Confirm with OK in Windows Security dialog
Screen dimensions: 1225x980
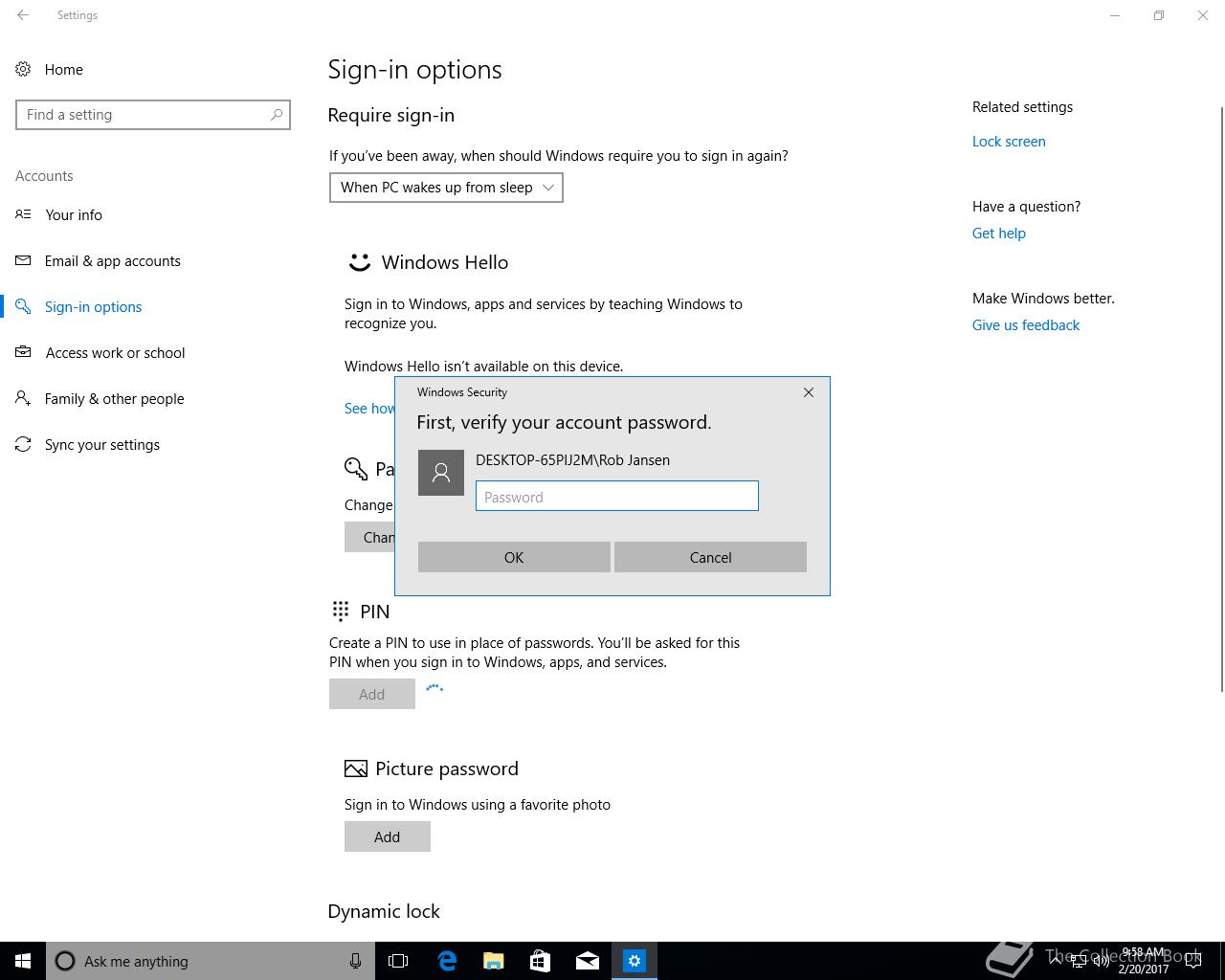tap(514, 557)
